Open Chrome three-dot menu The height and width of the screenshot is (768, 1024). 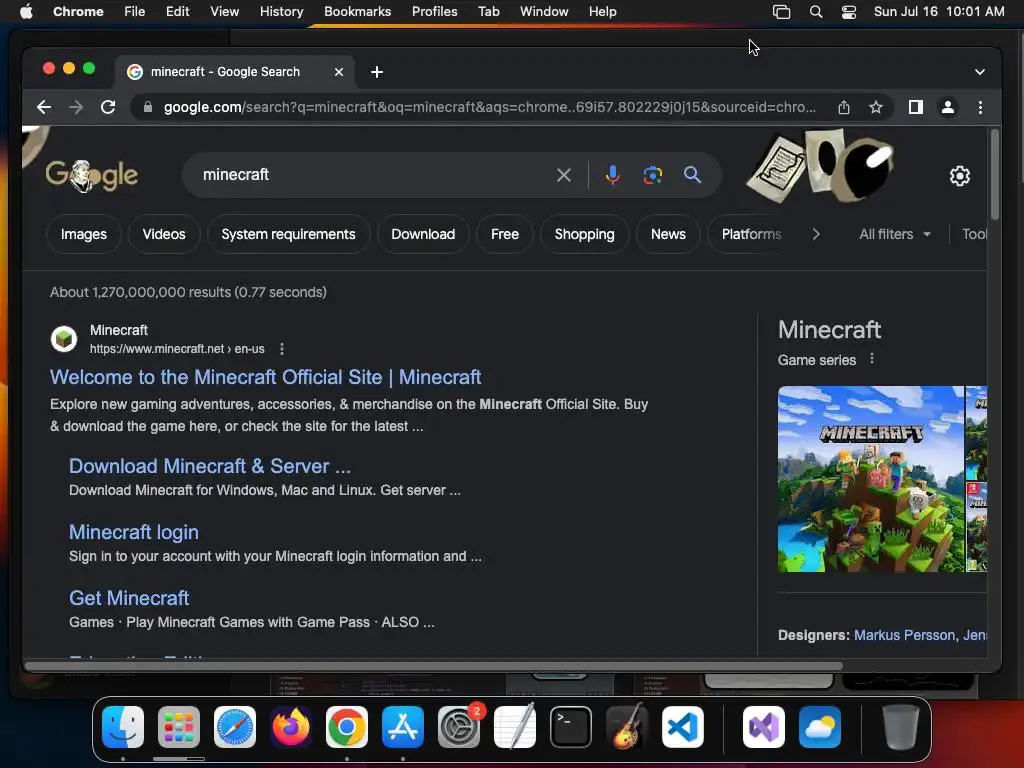980,107
